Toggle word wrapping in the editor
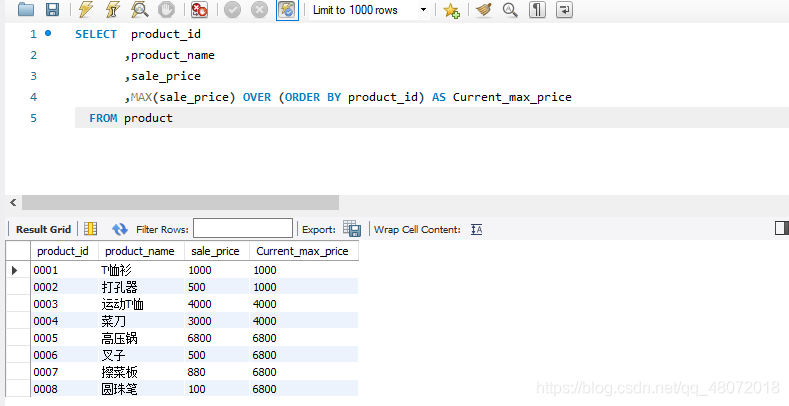 [565, 10]
